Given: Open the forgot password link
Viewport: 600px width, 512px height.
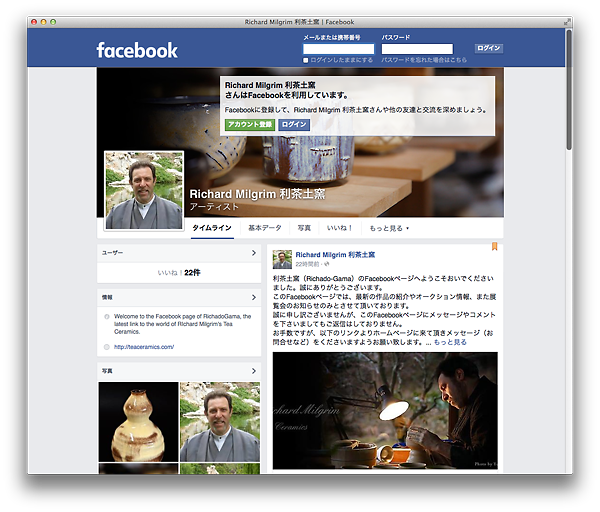Looking at the screenshot, I should 424,60.
